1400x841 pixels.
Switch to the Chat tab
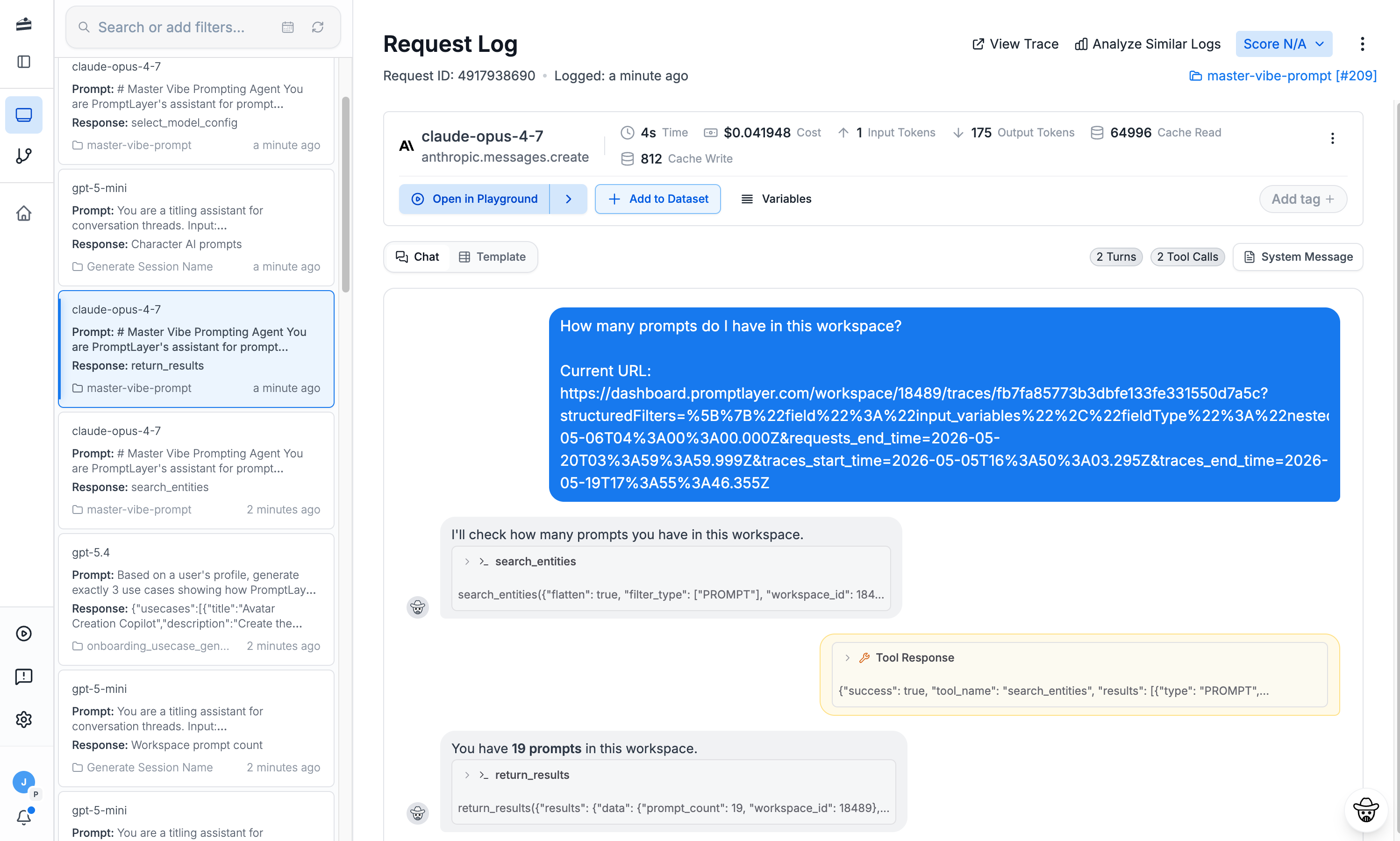[x=417, y=257]
